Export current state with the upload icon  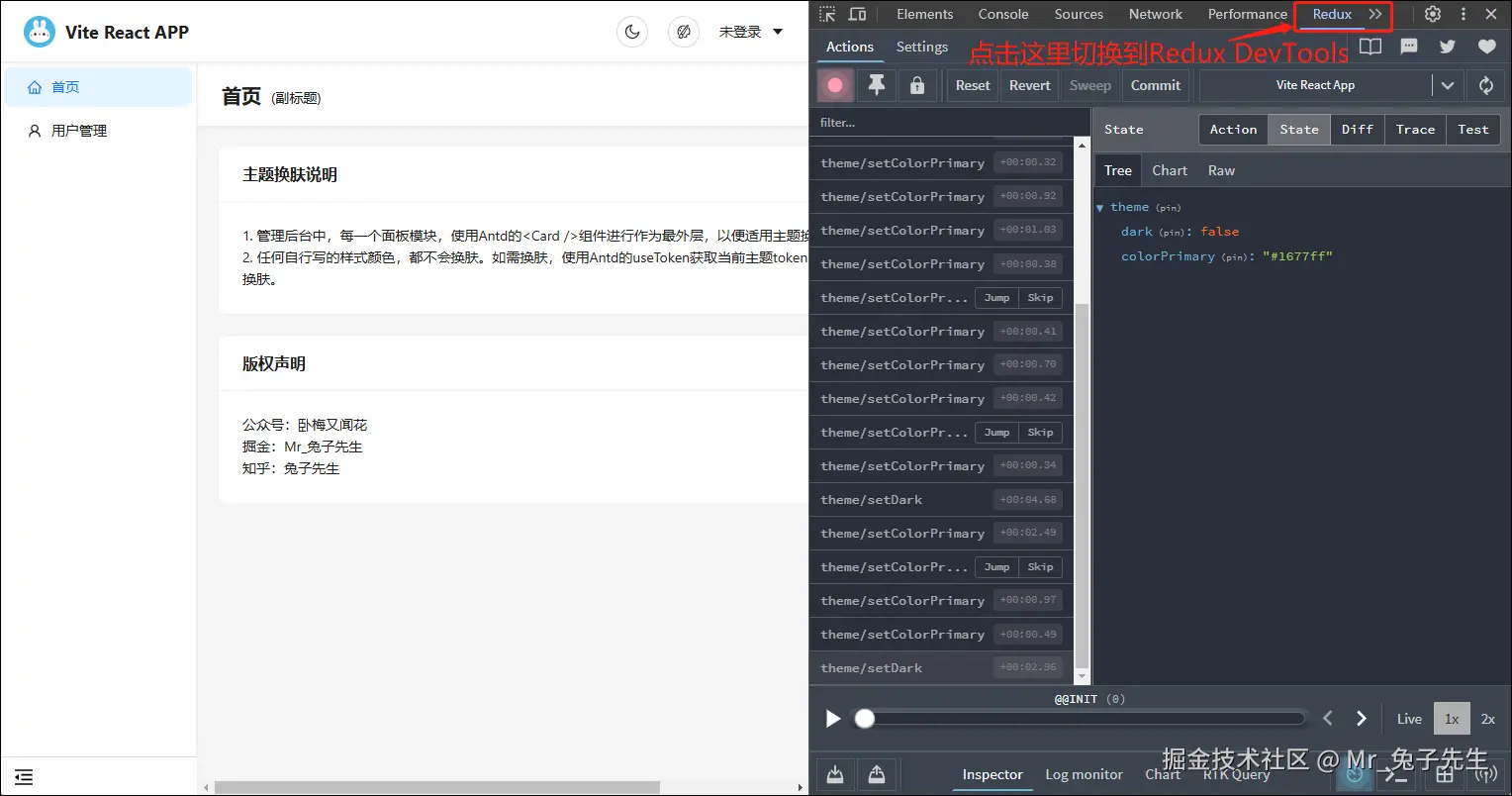pos(876,773)
